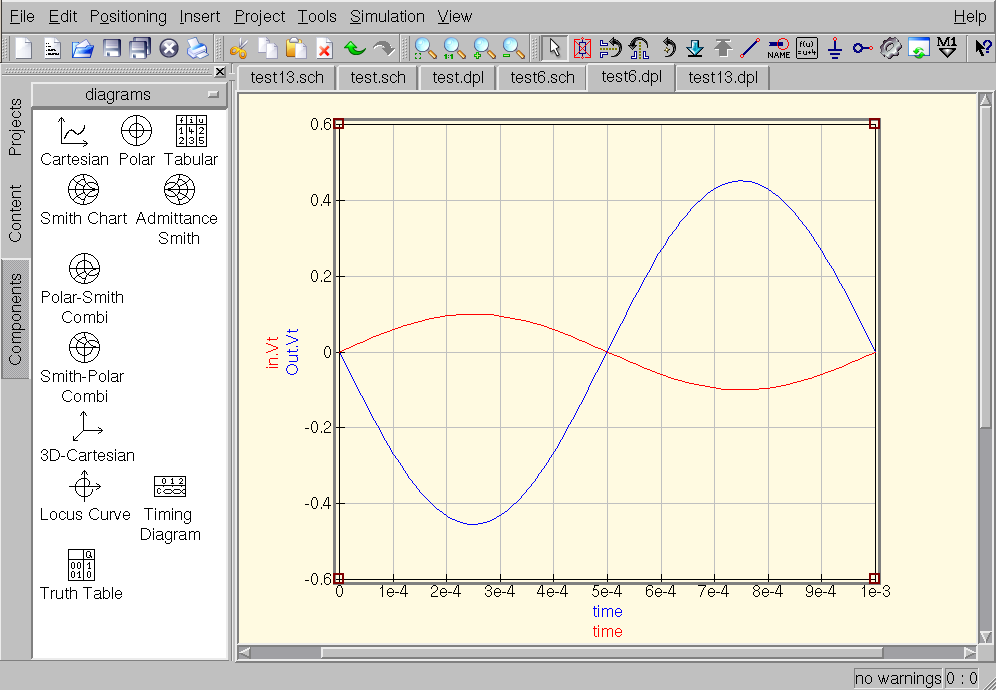Click the Print document icon
Viewport: 996px width, 690px height.
click(197, 48)
